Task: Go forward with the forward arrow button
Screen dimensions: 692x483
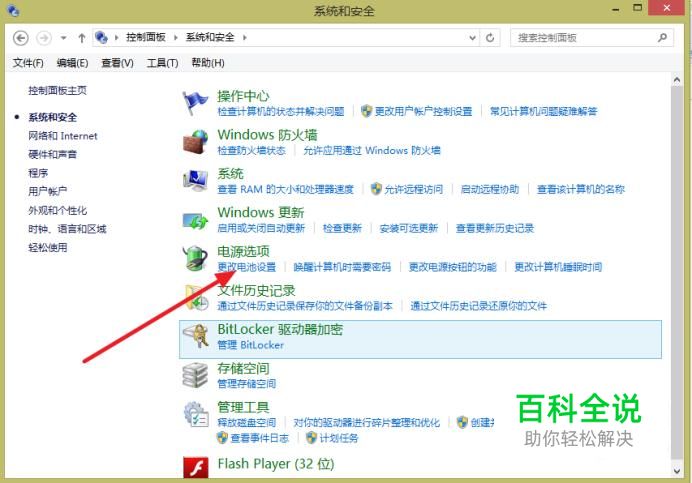Action: coord(44,38)
